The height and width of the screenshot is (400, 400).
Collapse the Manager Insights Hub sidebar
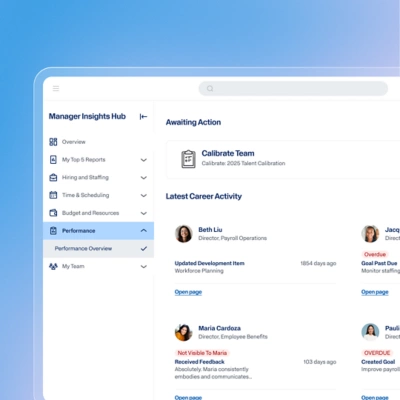pyautogui.click(x=143, y=116)
